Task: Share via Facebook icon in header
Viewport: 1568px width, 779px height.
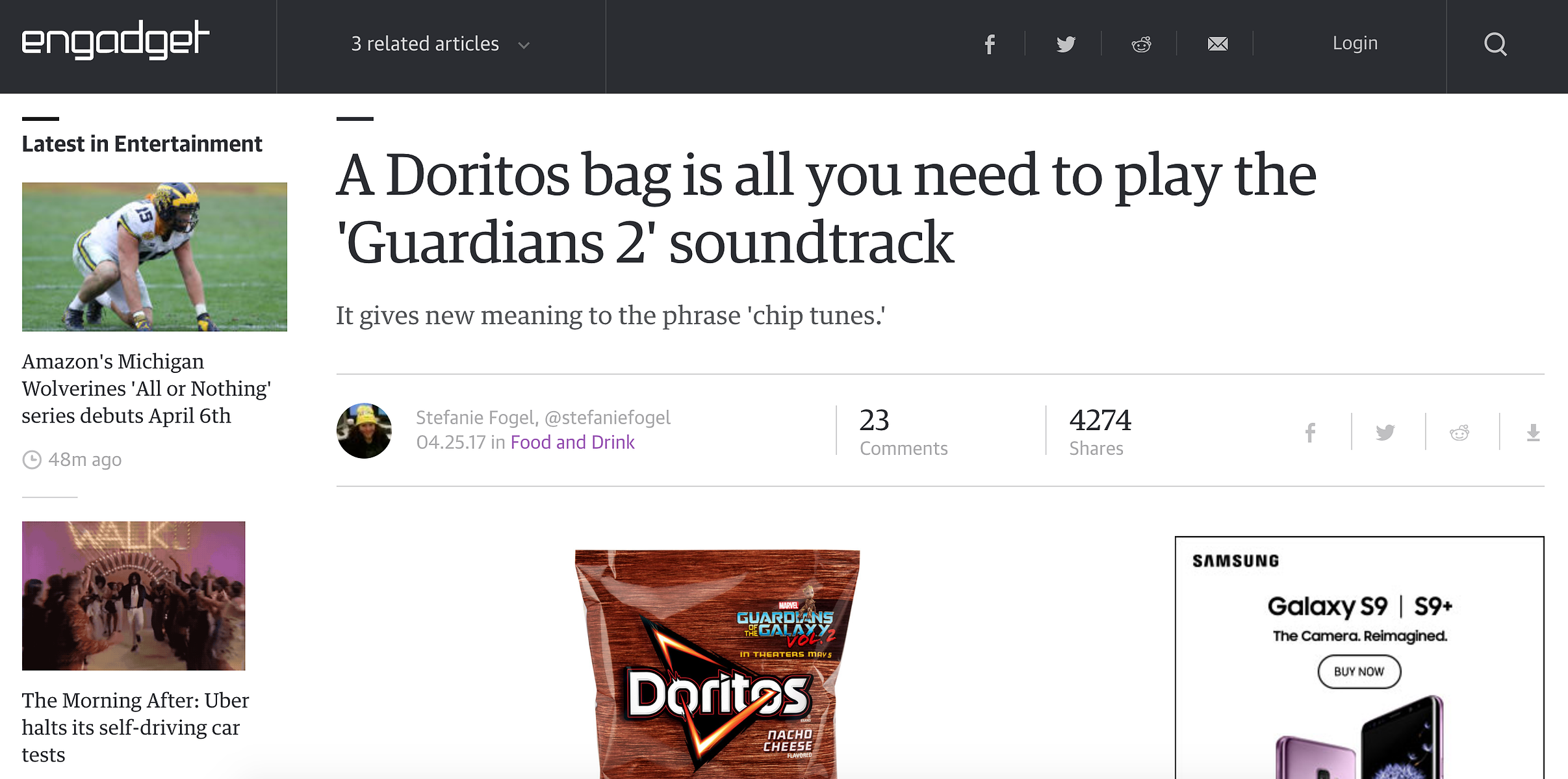Action: [989, 44]
